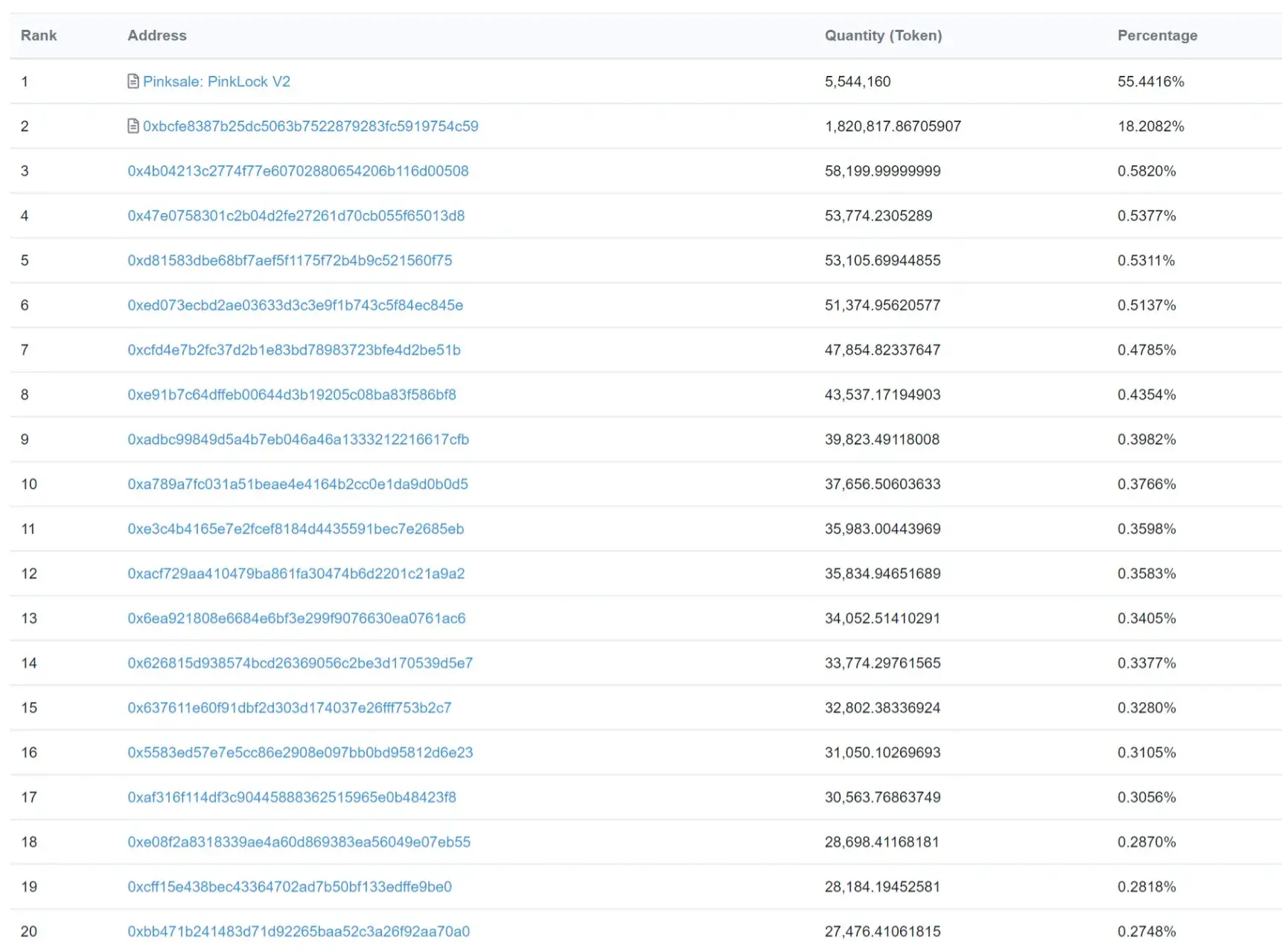Open address 0xa789a7fc031a51beae4e4164b2cc0e1da9d0b0d5
Image resolution: width=1282 pixels, height=952 pixels.
[298, 483]
